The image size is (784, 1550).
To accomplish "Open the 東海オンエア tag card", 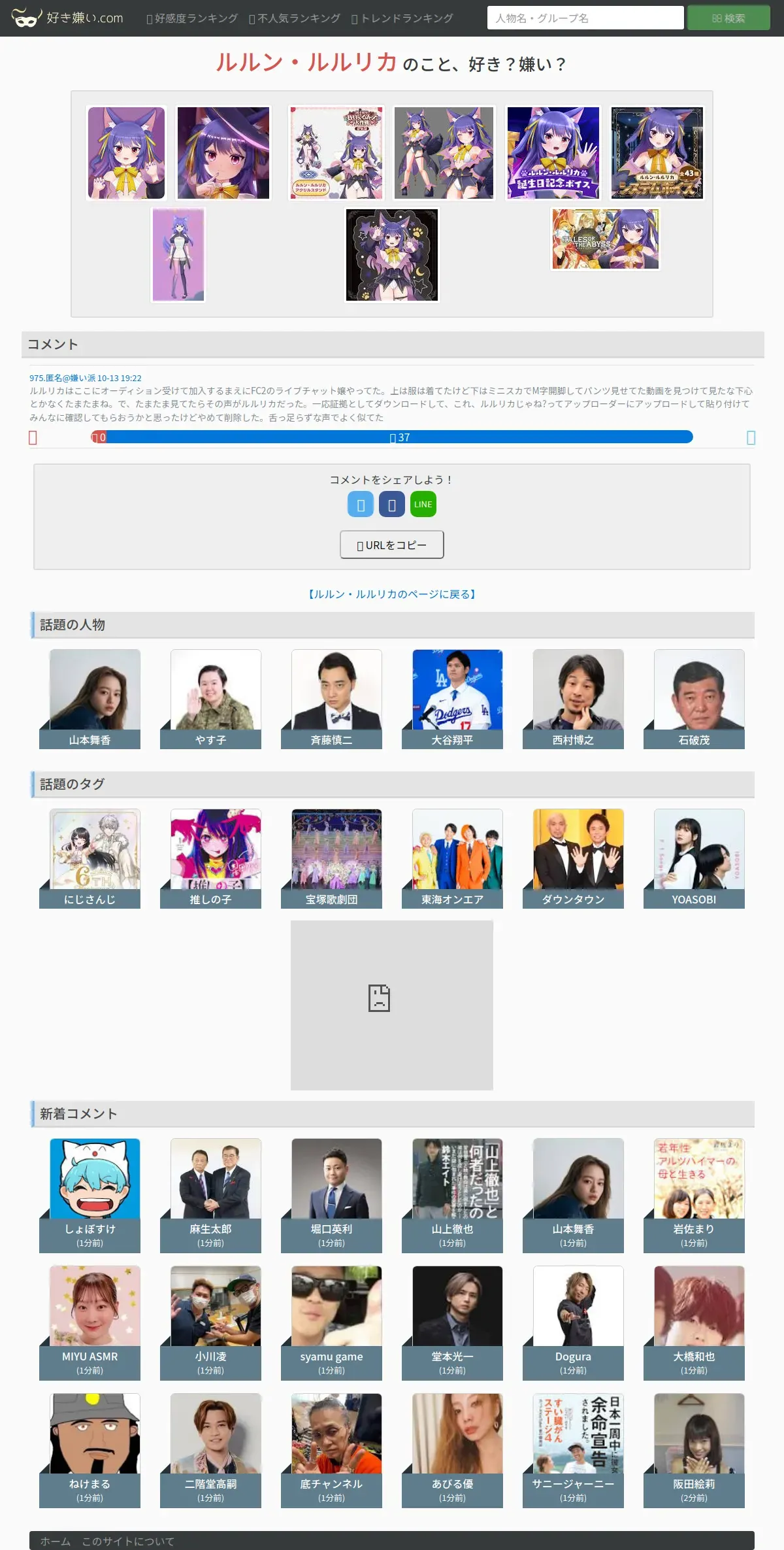I will [453, 858].
